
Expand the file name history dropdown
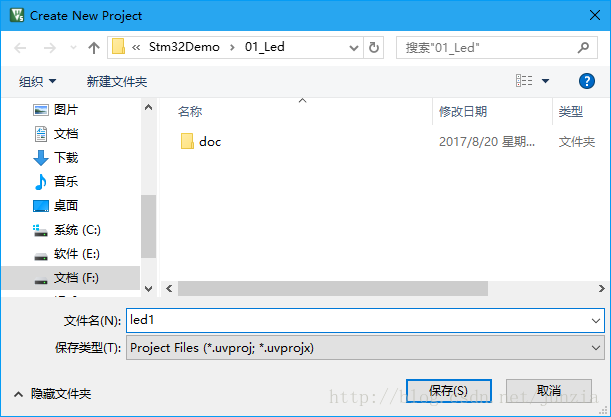[x=595, y=321]
